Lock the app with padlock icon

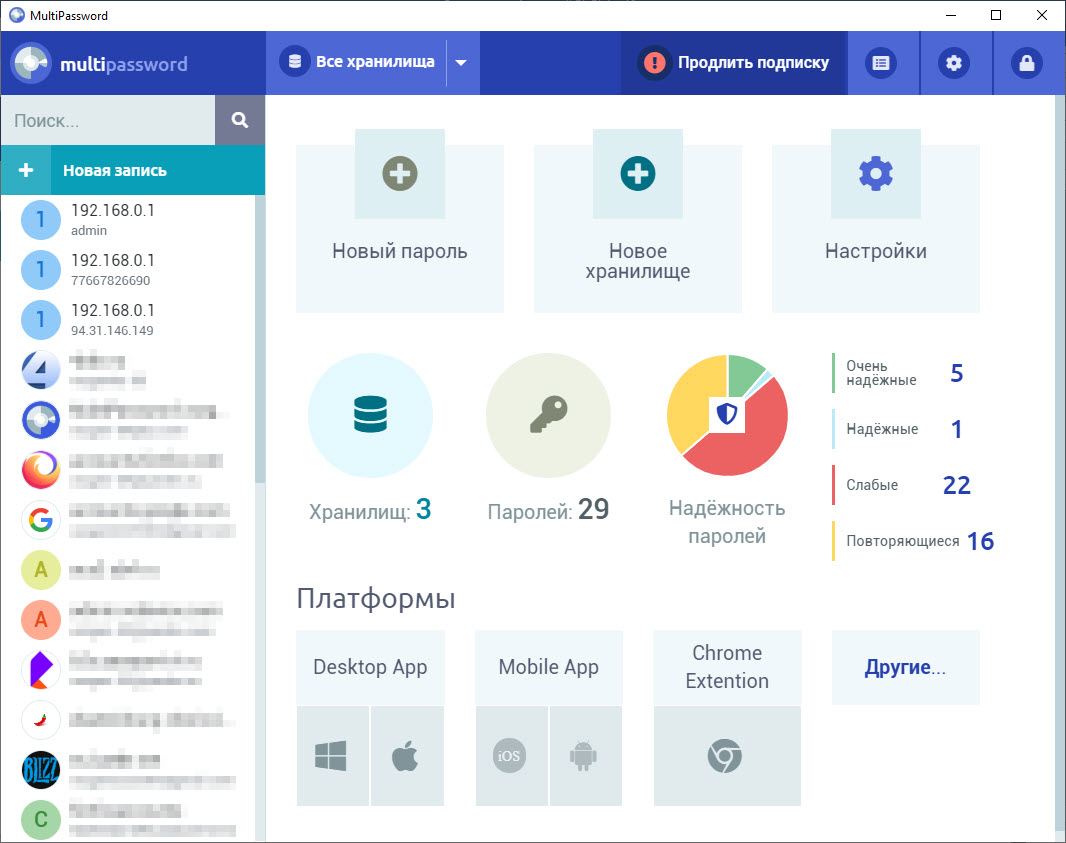(x=1027, y=63)
